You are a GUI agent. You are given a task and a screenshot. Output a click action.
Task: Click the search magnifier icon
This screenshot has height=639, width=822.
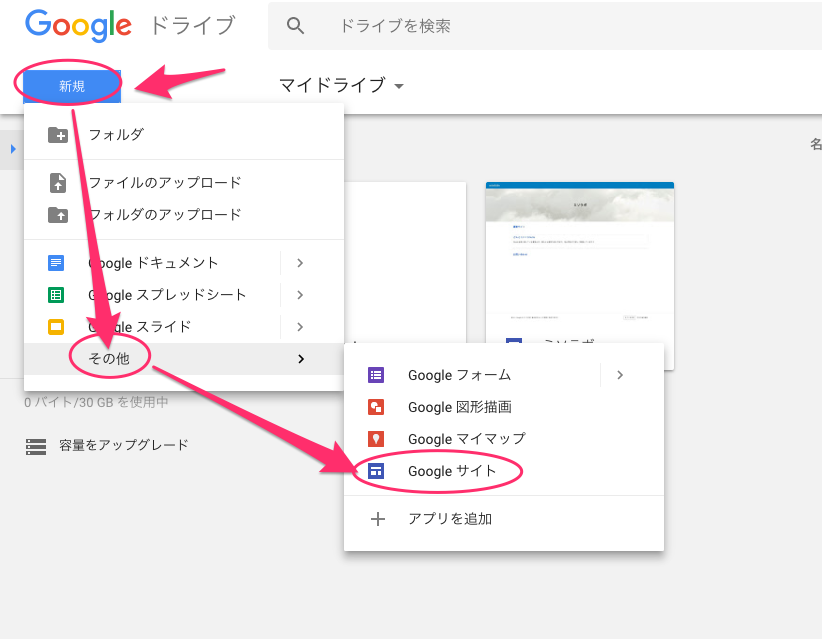coord(295,26)
